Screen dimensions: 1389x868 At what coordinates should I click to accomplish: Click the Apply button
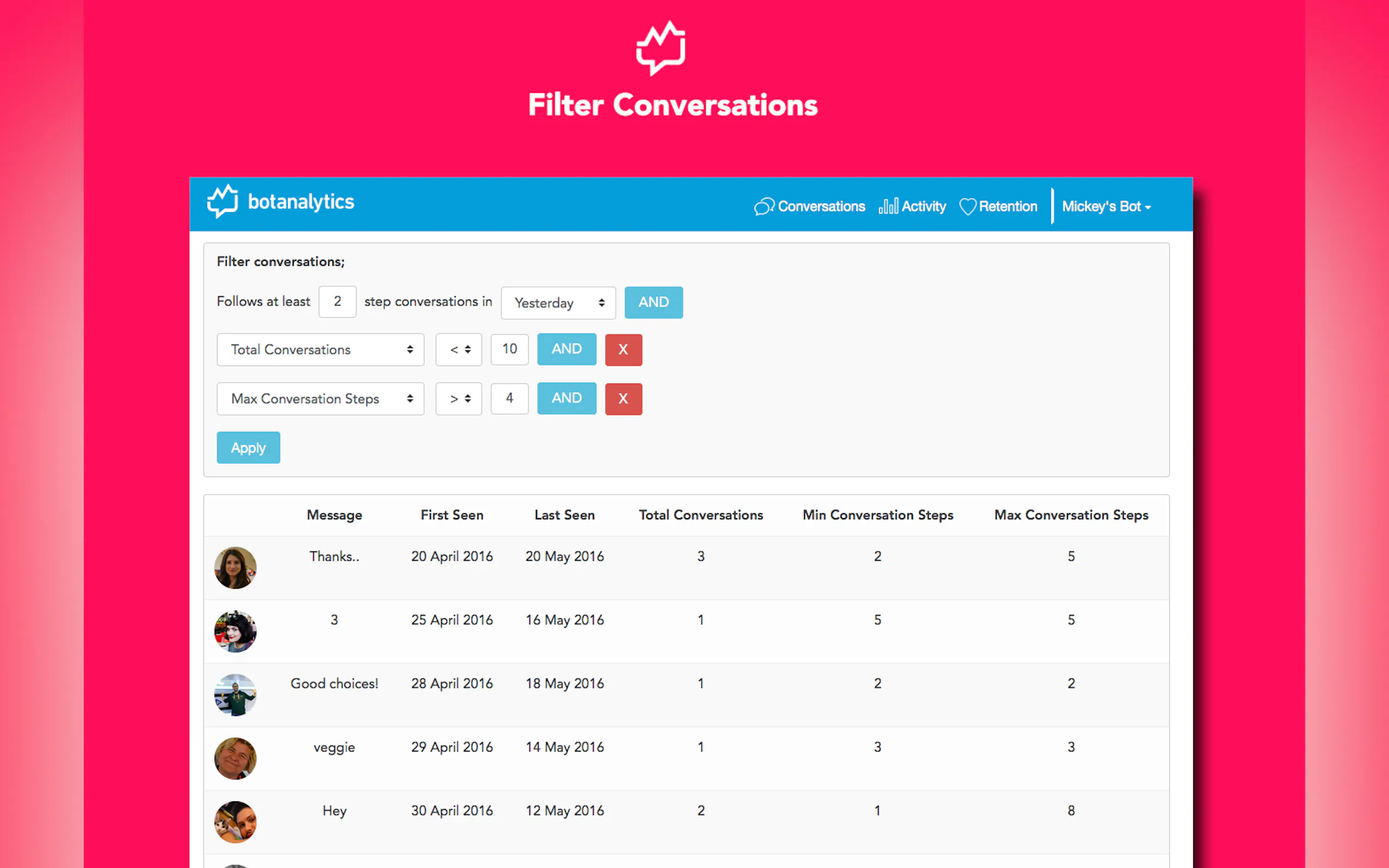pyautogui.click(x=248, y=448)
